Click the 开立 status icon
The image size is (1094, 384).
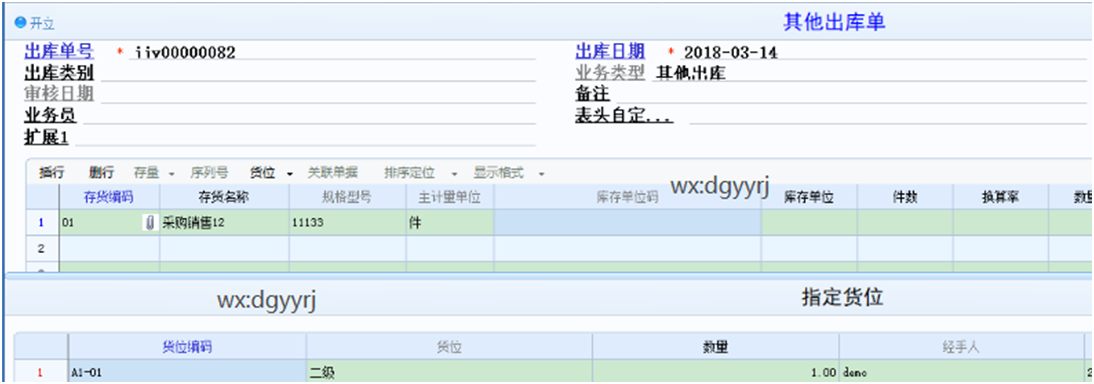pos(20,23)
